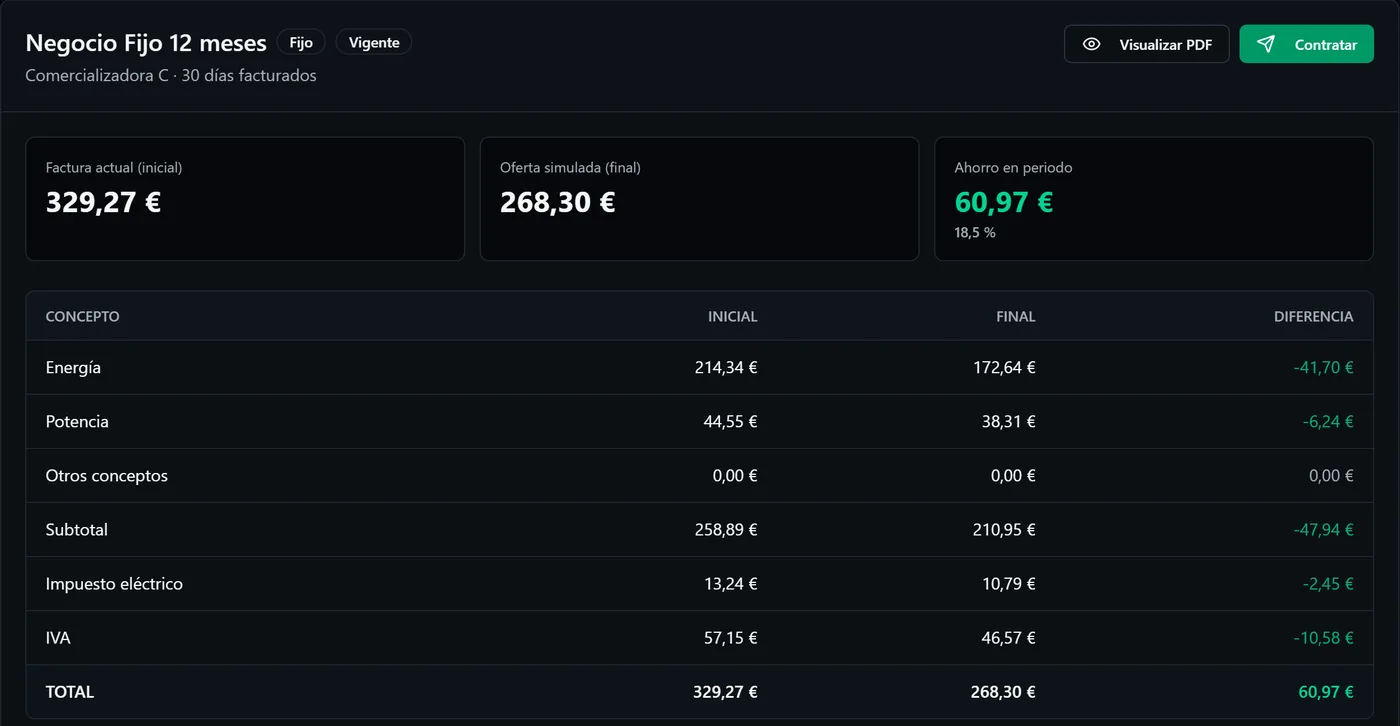Image resolution: width=1400 pixels, height=726 pixels.
Task: Click the Ahorro en periodo card
Action: click(x=1154, y=199)
